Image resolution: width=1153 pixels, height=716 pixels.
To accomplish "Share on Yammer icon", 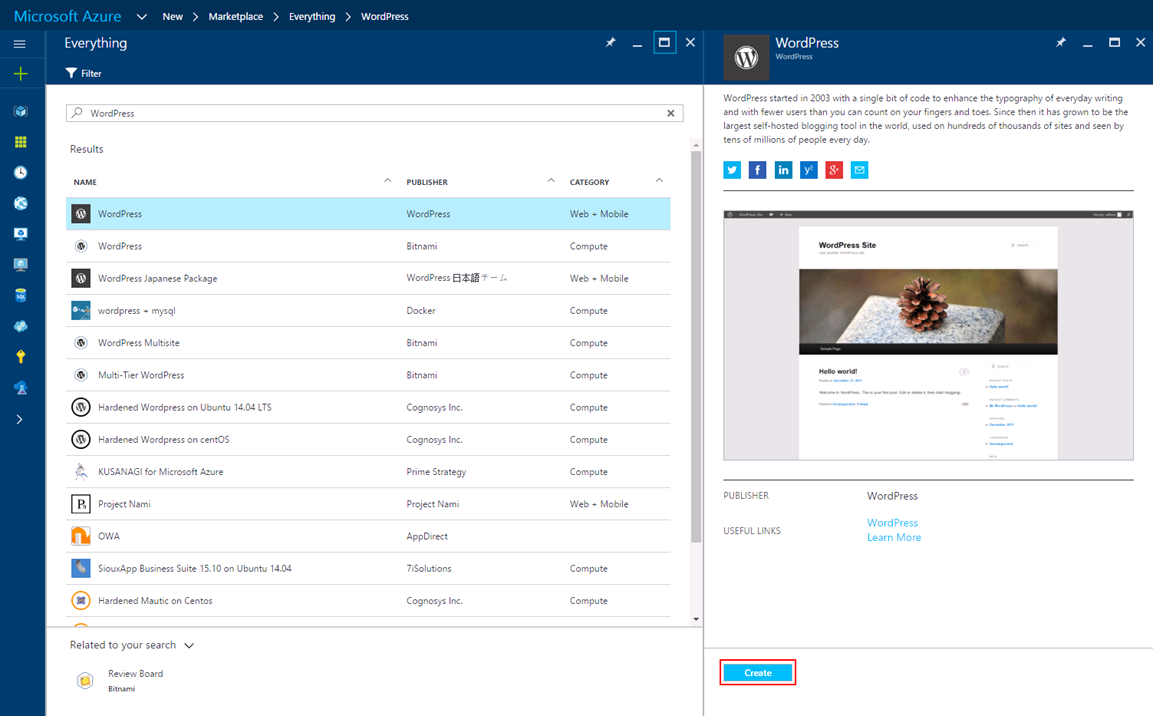I will [809, 171].
